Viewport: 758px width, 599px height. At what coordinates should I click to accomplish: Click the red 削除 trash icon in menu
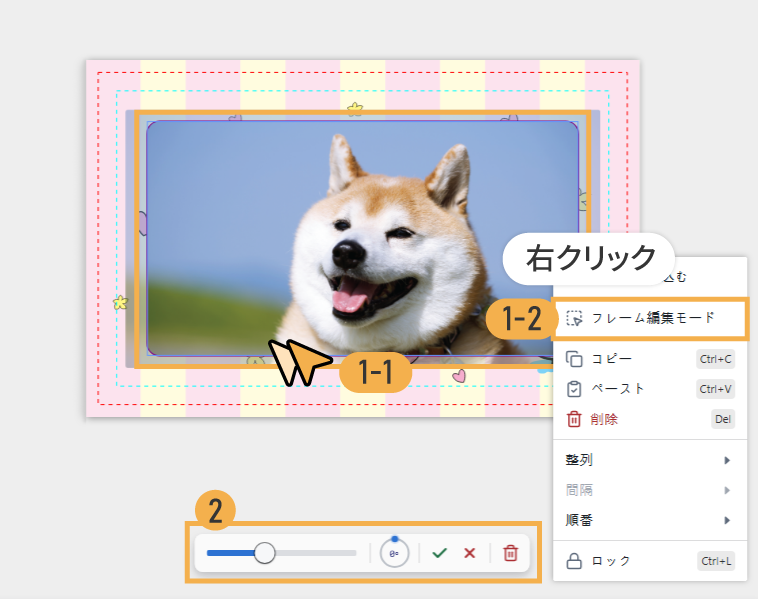pyautogui.click(x=574, y=419)
